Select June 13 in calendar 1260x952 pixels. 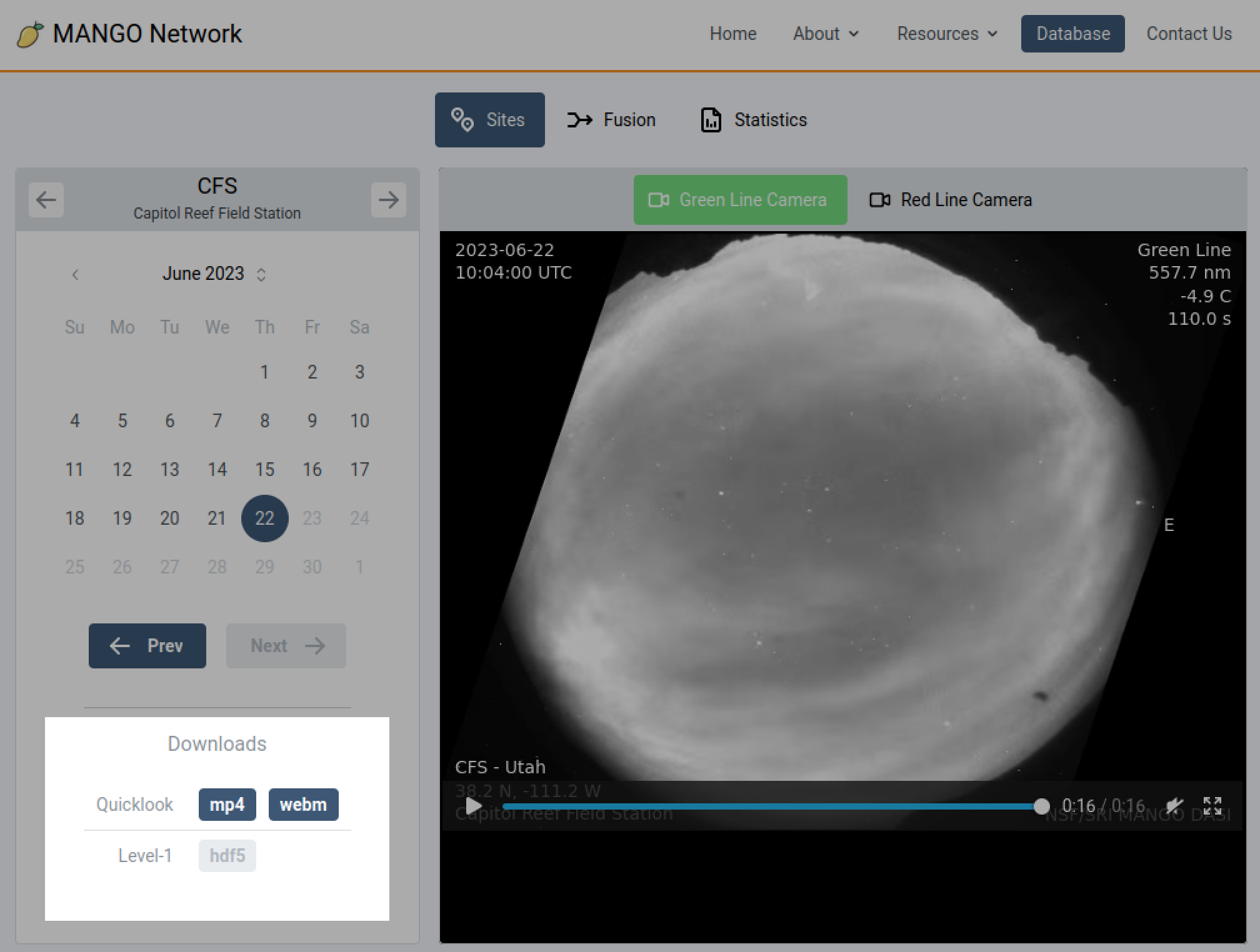pos(169,470)
